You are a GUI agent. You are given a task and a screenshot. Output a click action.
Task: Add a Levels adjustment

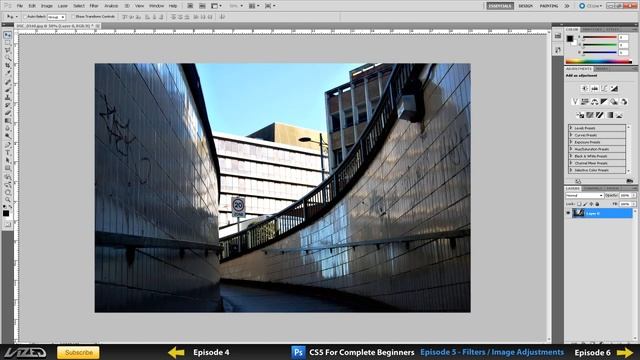(x=595, y=89)
